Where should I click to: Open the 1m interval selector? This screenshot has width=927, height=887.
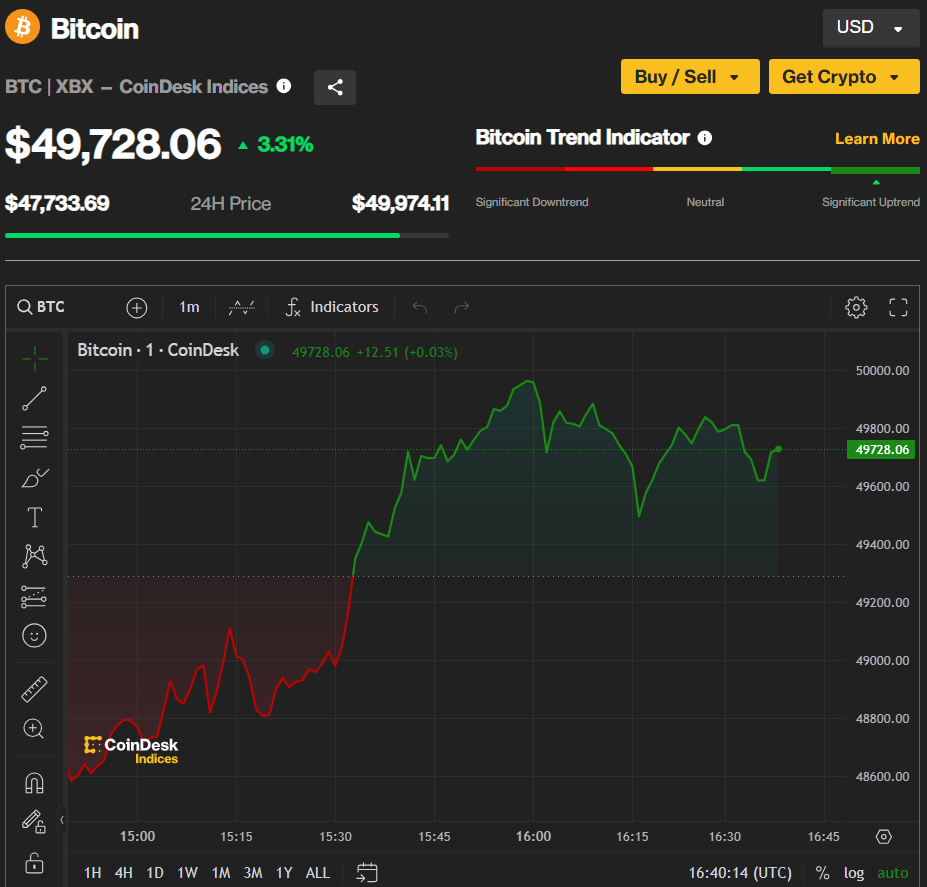[x=189, y=307]
